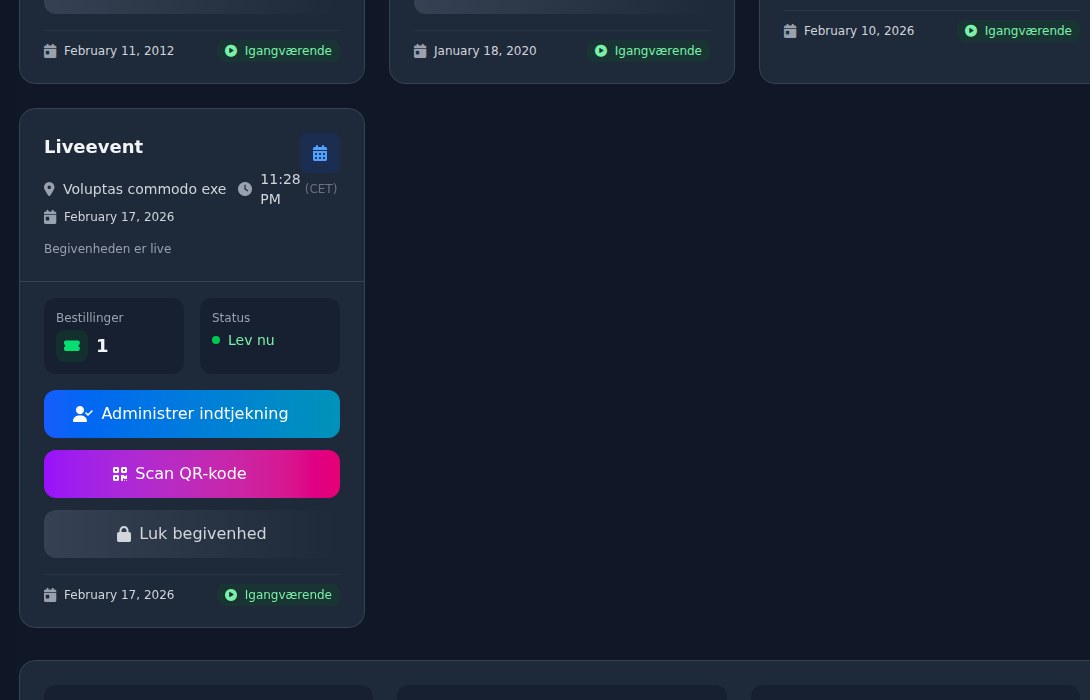Click the clock icon beside 11:28 PM
Viewport: 1090px width, 700px height.
(x=245, y=189)
